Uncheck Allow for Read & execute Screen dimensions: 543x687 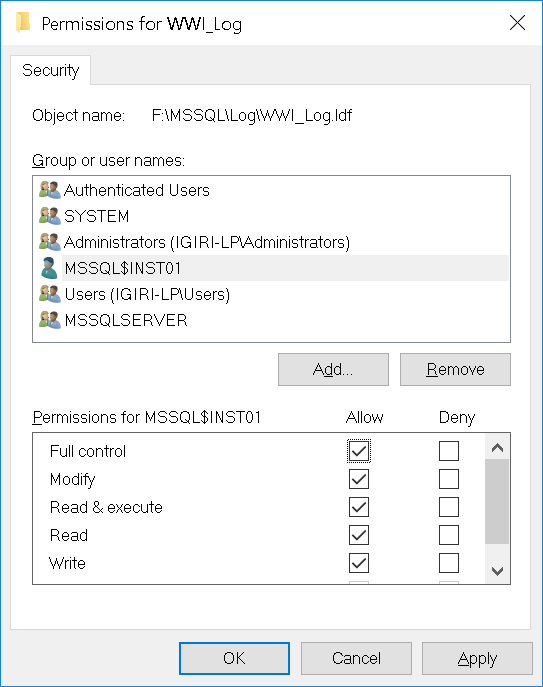(359, 507)
